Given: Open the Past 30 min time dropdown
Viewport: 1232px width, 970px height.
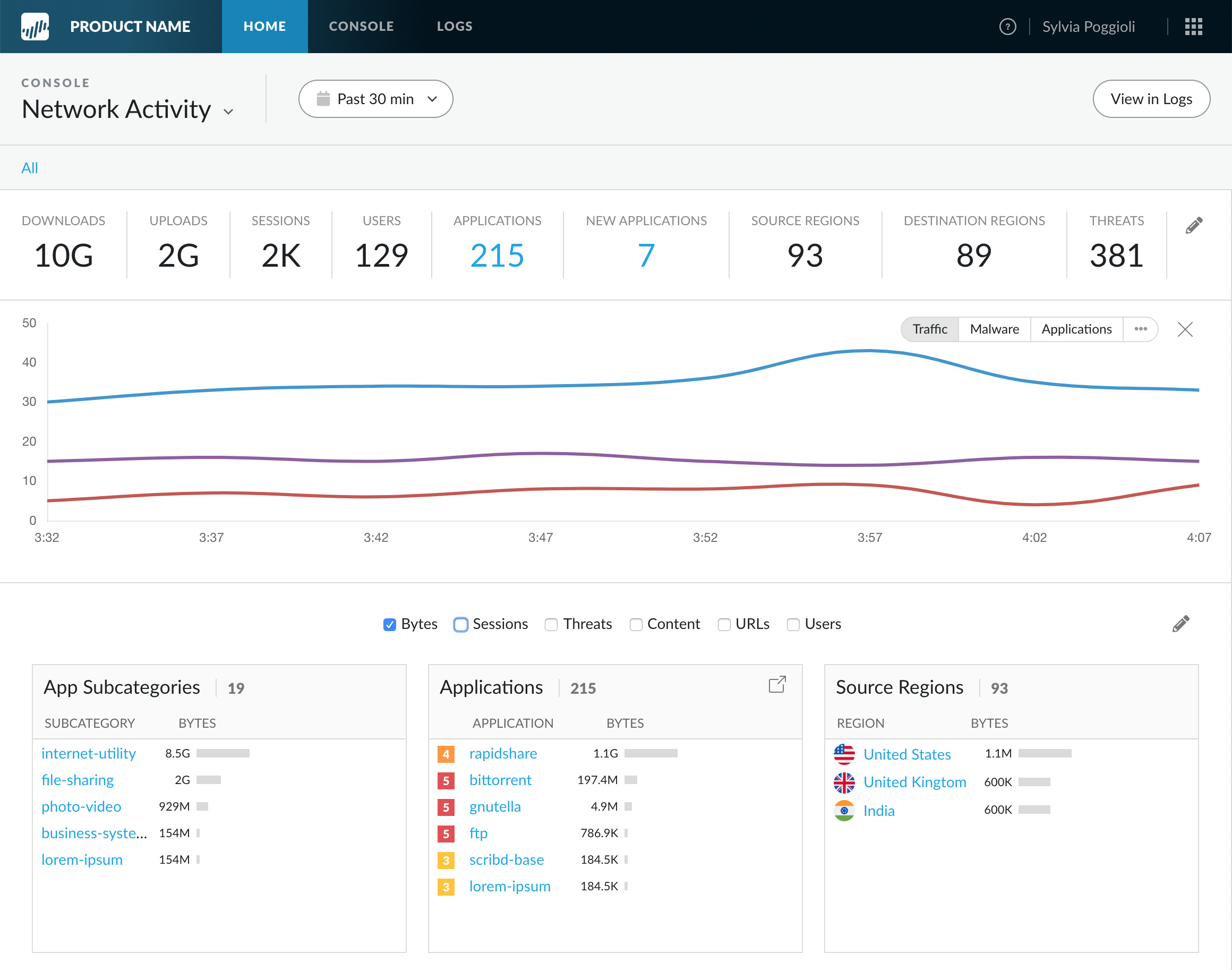Looking at the screenshot, I should [x=375, y=99].
